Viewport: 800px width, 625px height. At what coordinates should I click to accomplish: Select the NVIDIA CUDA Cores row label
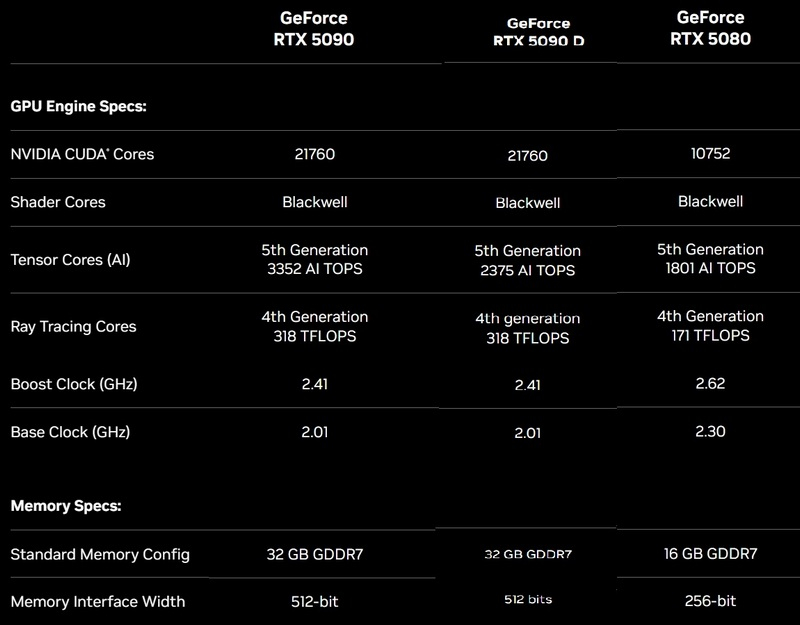[x=82, y=155]
